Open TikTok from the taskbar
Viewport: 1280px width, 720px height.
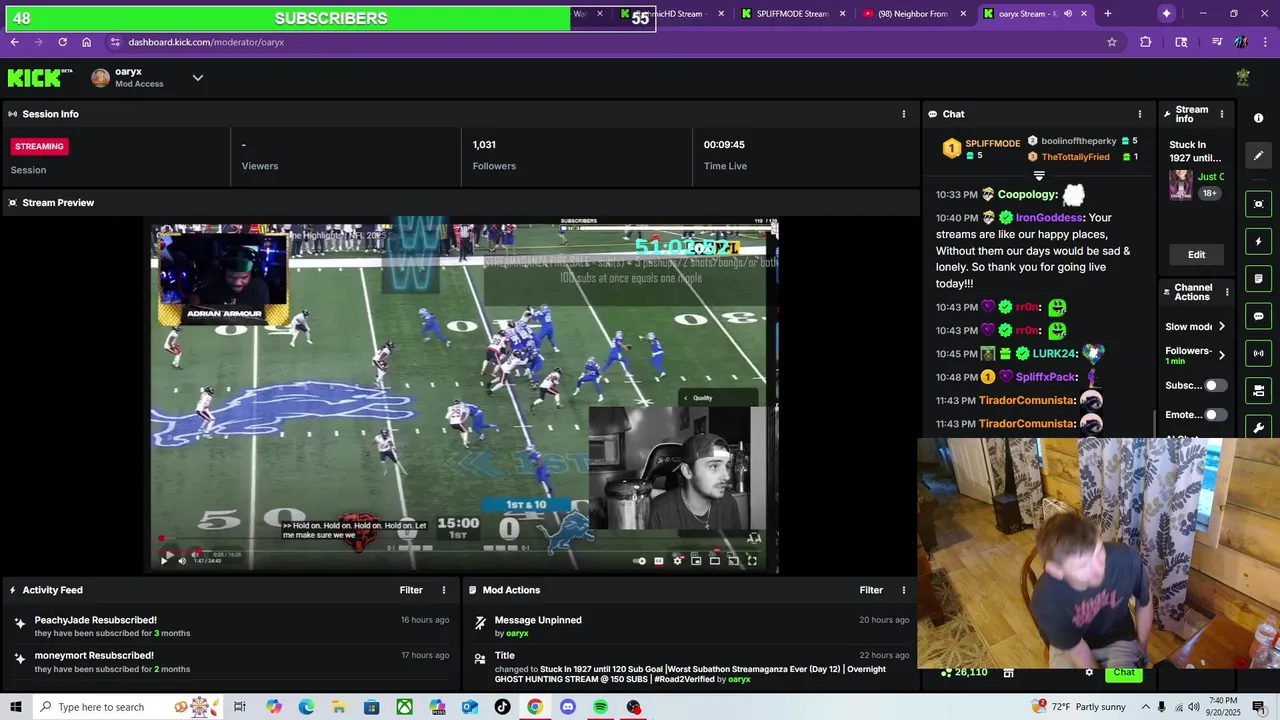point(502,707)
